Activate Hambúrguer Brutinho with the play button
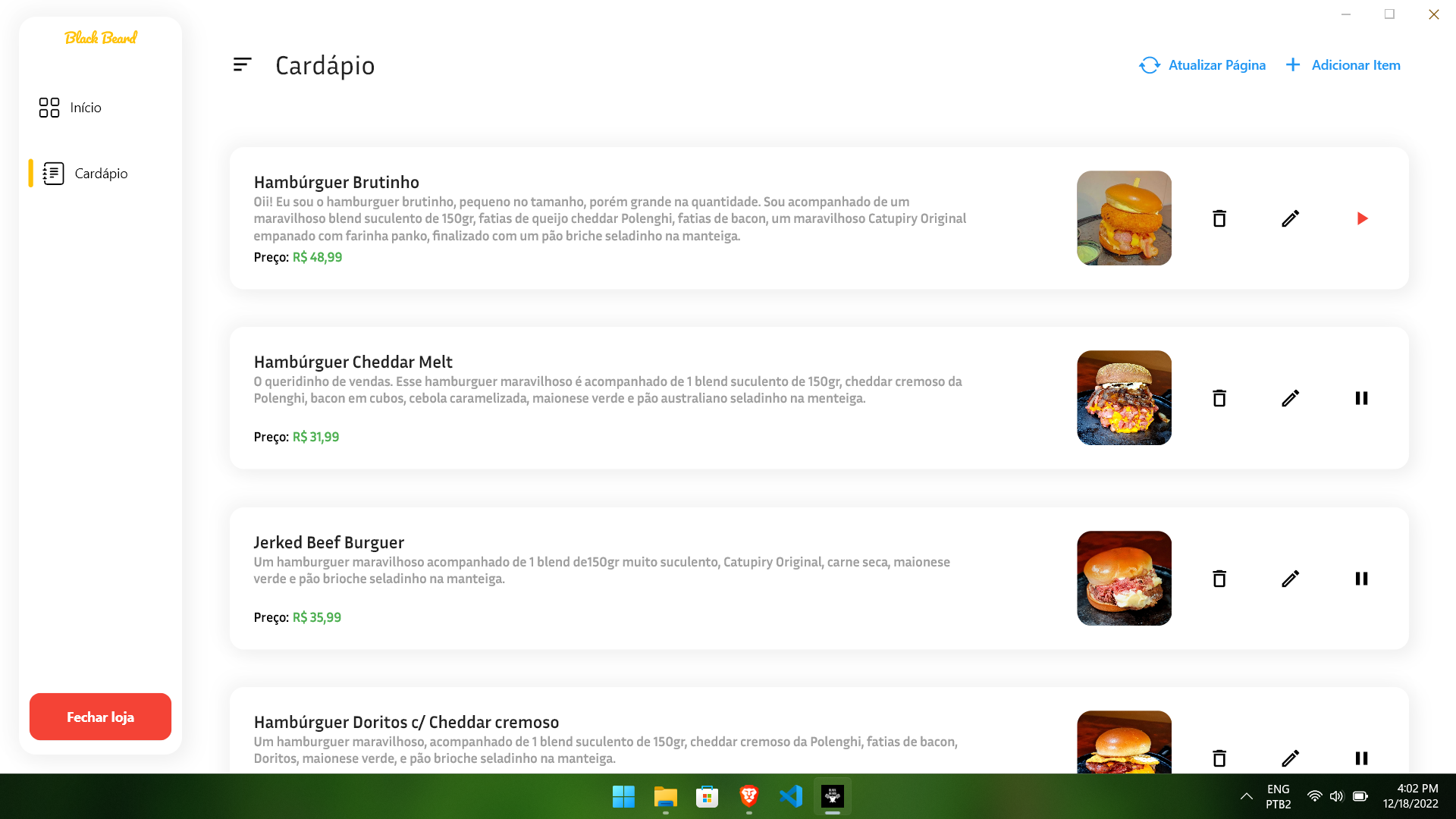Screen dimensions: 1456x819 1363,218
